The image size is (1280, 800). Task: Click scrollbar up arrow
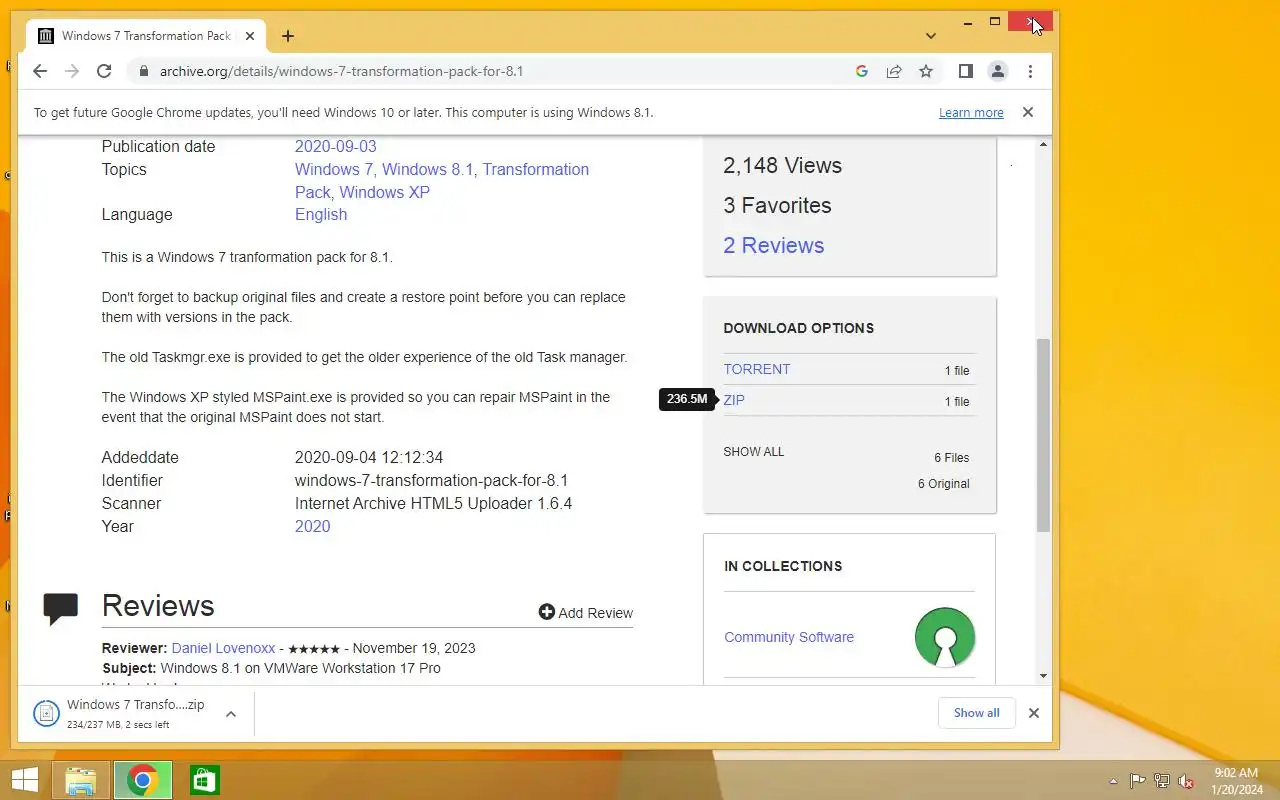click(1043, 146)
